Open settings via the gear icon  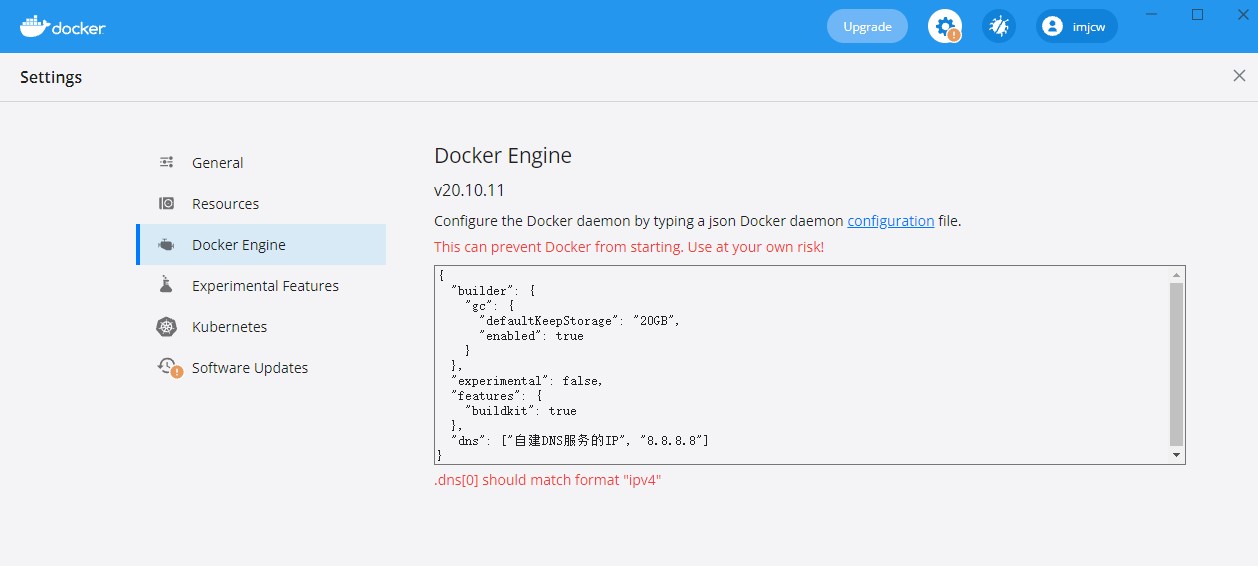pyautogui.click(x=944, y=27)
